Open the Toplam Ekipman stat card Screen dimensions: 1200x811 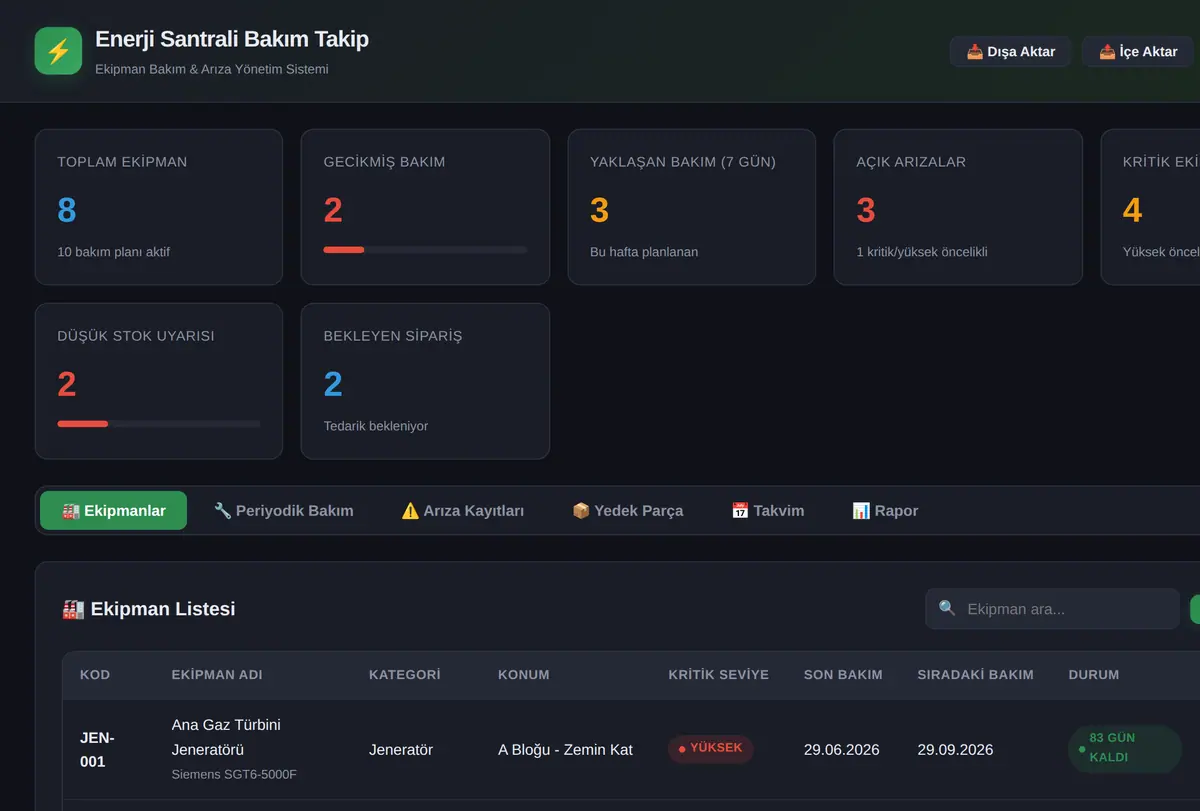[159, 207]
